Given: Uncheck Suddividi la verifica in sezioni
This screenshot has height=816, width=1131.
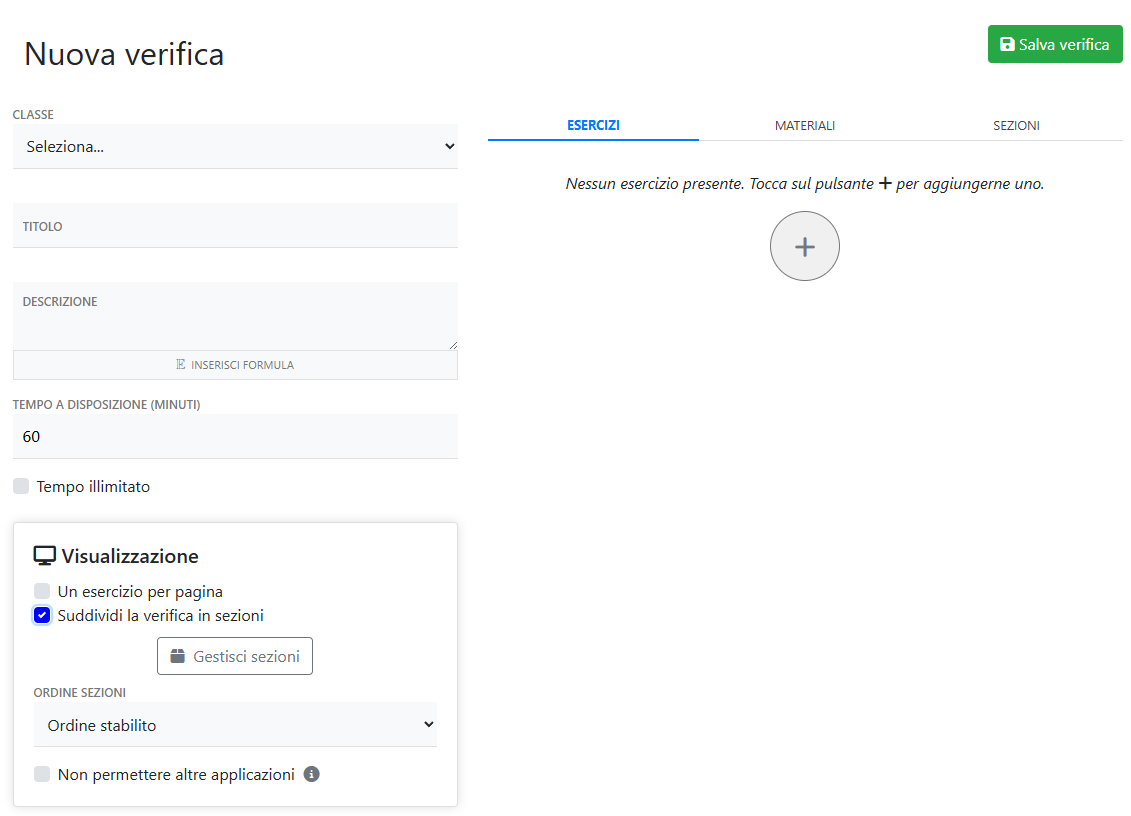Looking at the screenshot, I should click(x=42, y=615).
